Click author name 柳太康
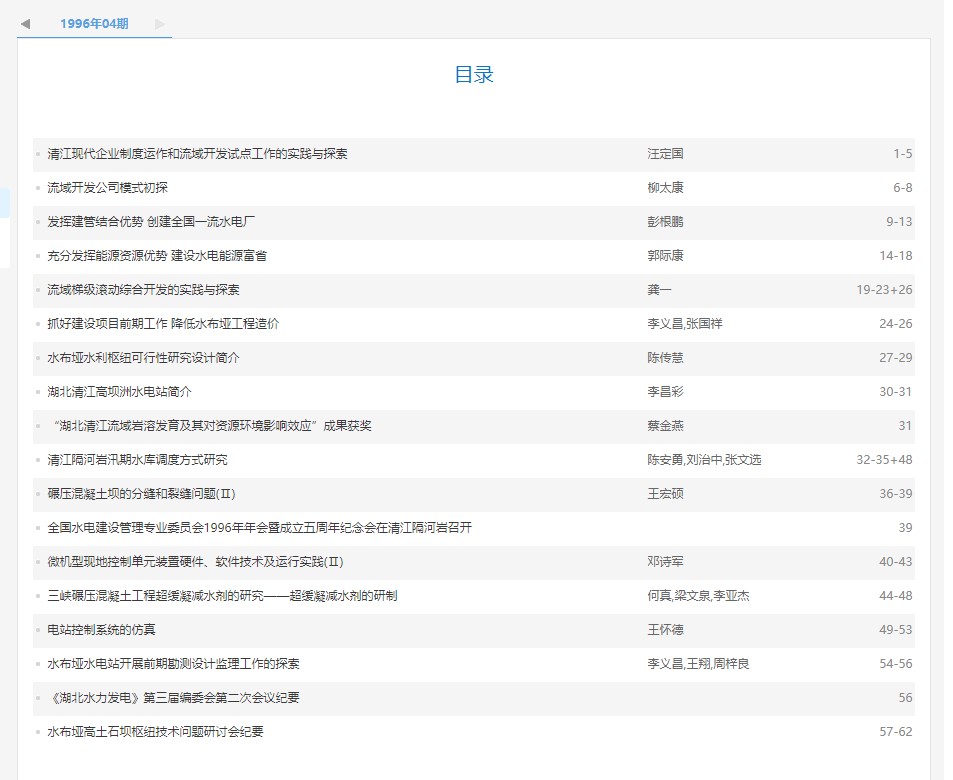Screen dimensions: 953x780 click(x=666, y=188)
